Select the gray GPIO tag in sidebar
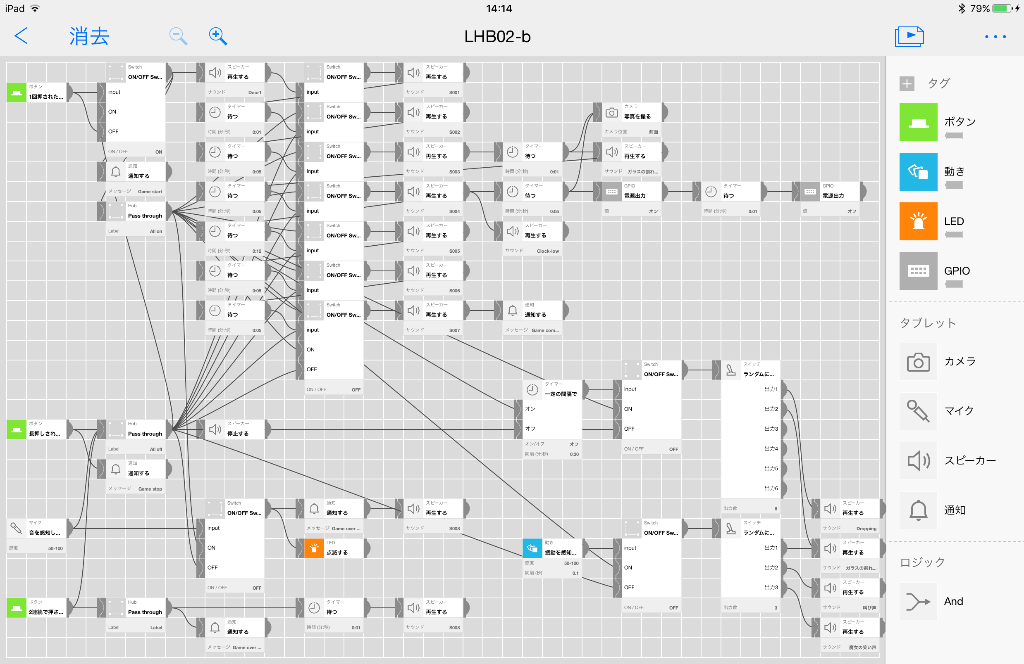 (x=918, y=271)
